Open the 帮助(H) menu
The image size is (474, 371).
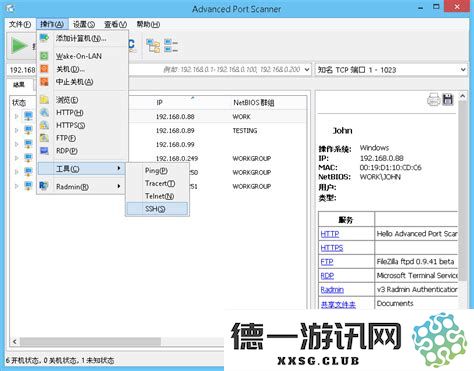coord(148,24)
